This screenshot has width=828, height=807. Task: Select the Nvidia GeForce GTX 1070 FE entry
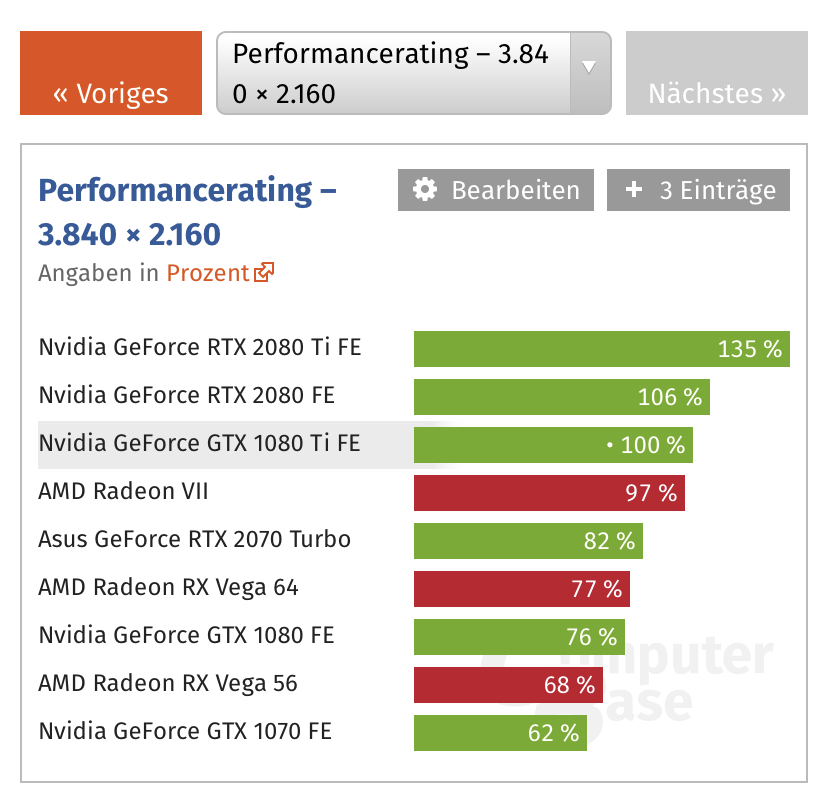[x=185, y=731]
